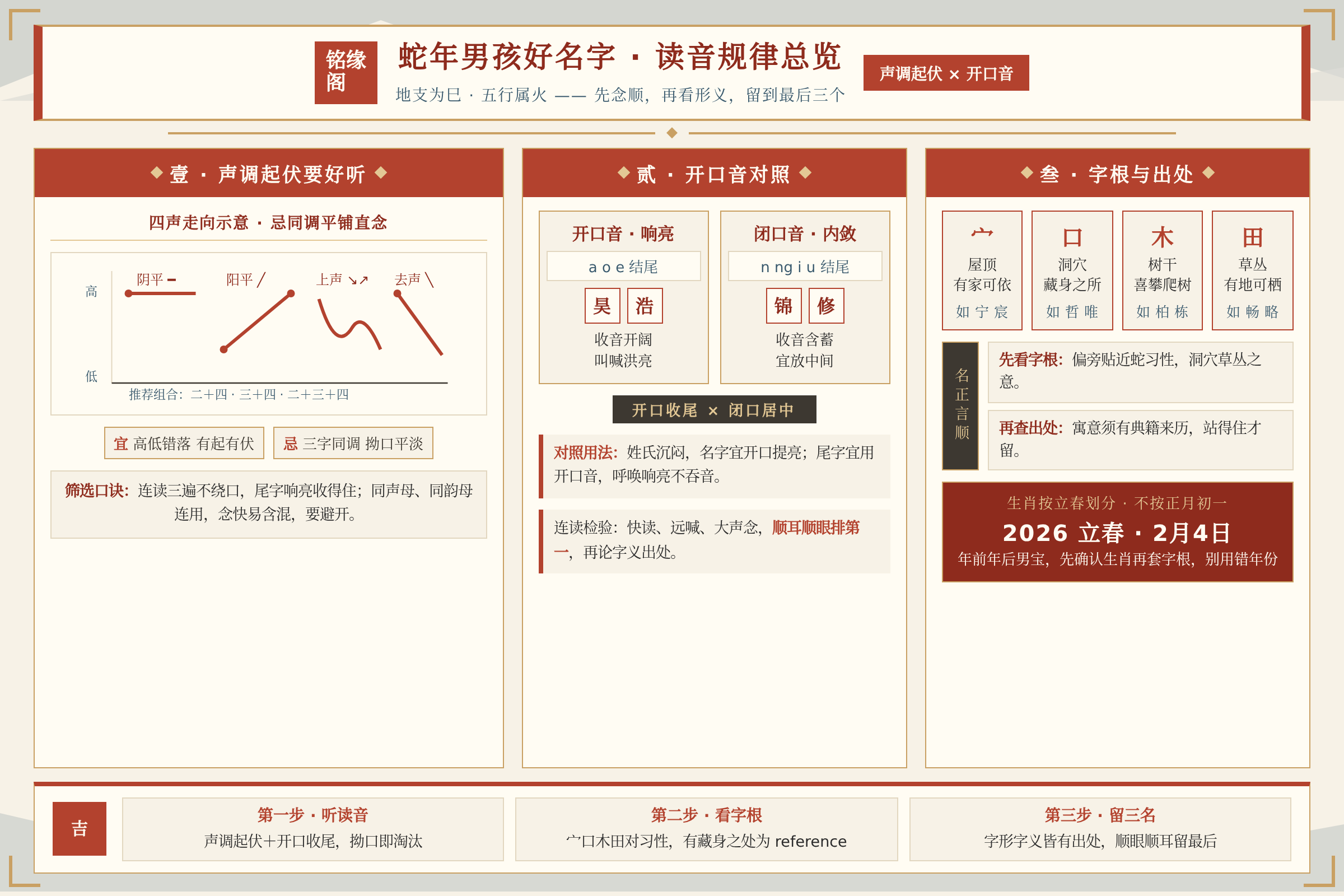Click the 2026 立春 · 2月4日 banner

click(x=1118, y=533)
